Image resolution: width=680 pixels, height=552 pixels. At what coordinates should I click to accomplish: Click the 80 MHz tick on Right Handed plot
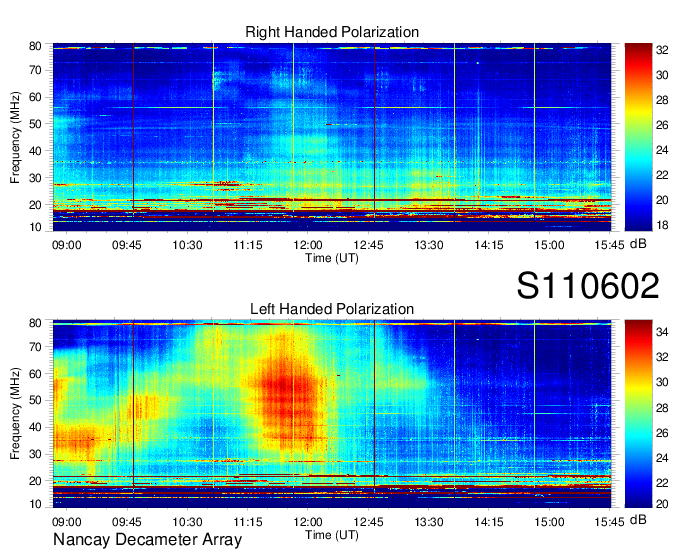tap(35, 46)
